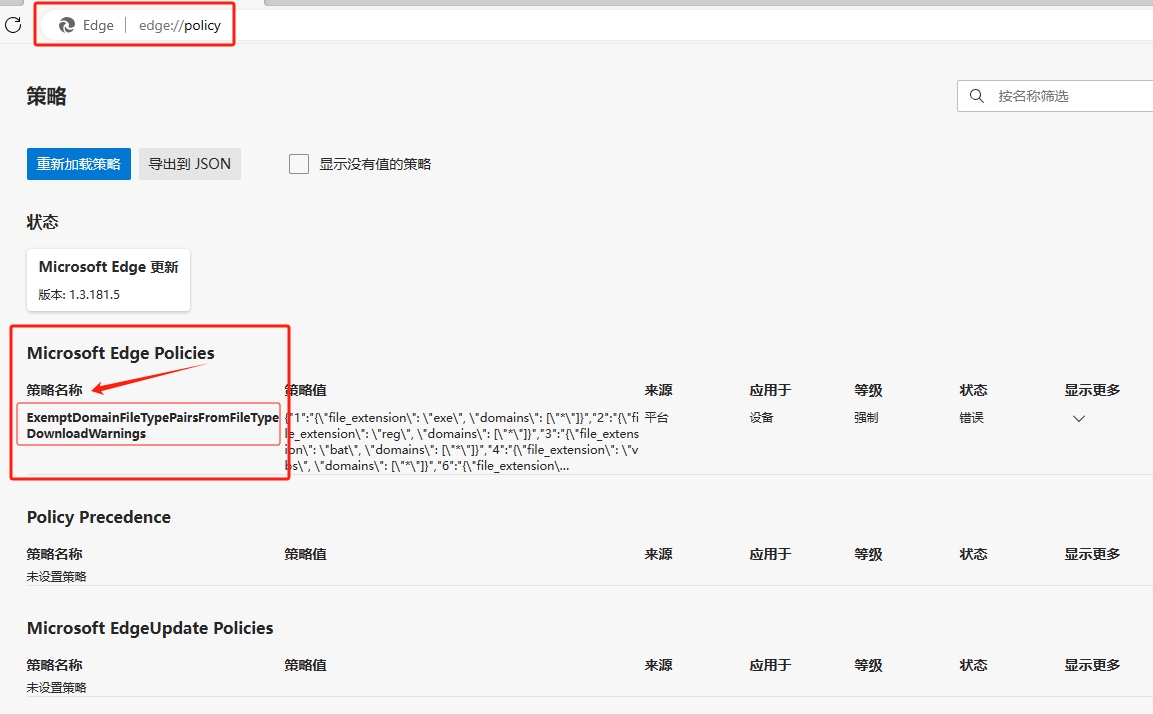This screenshot has height=714, width=1153.
Task: Click 未设置策略 under Policy Precedence
Action: pos(57,576)
